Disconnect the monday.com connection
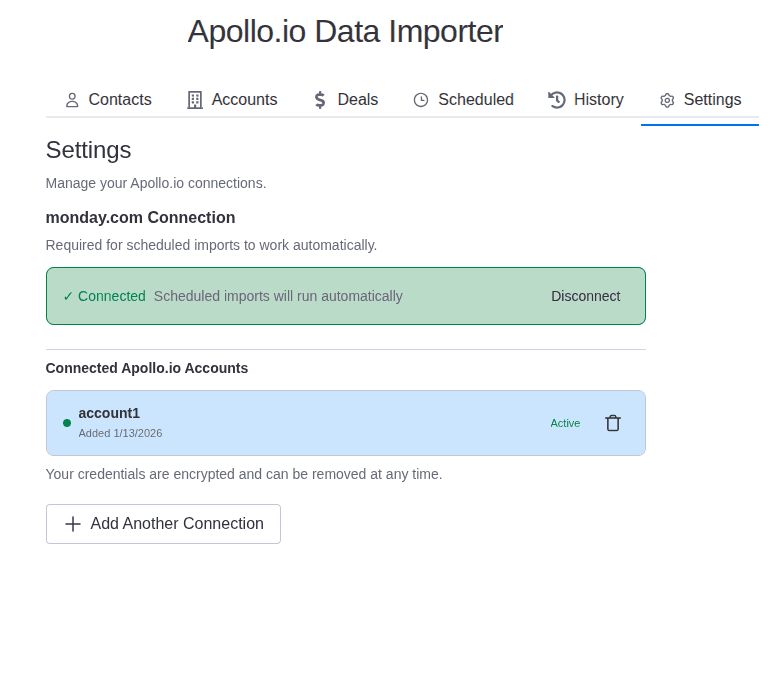 tap(586, 296)
